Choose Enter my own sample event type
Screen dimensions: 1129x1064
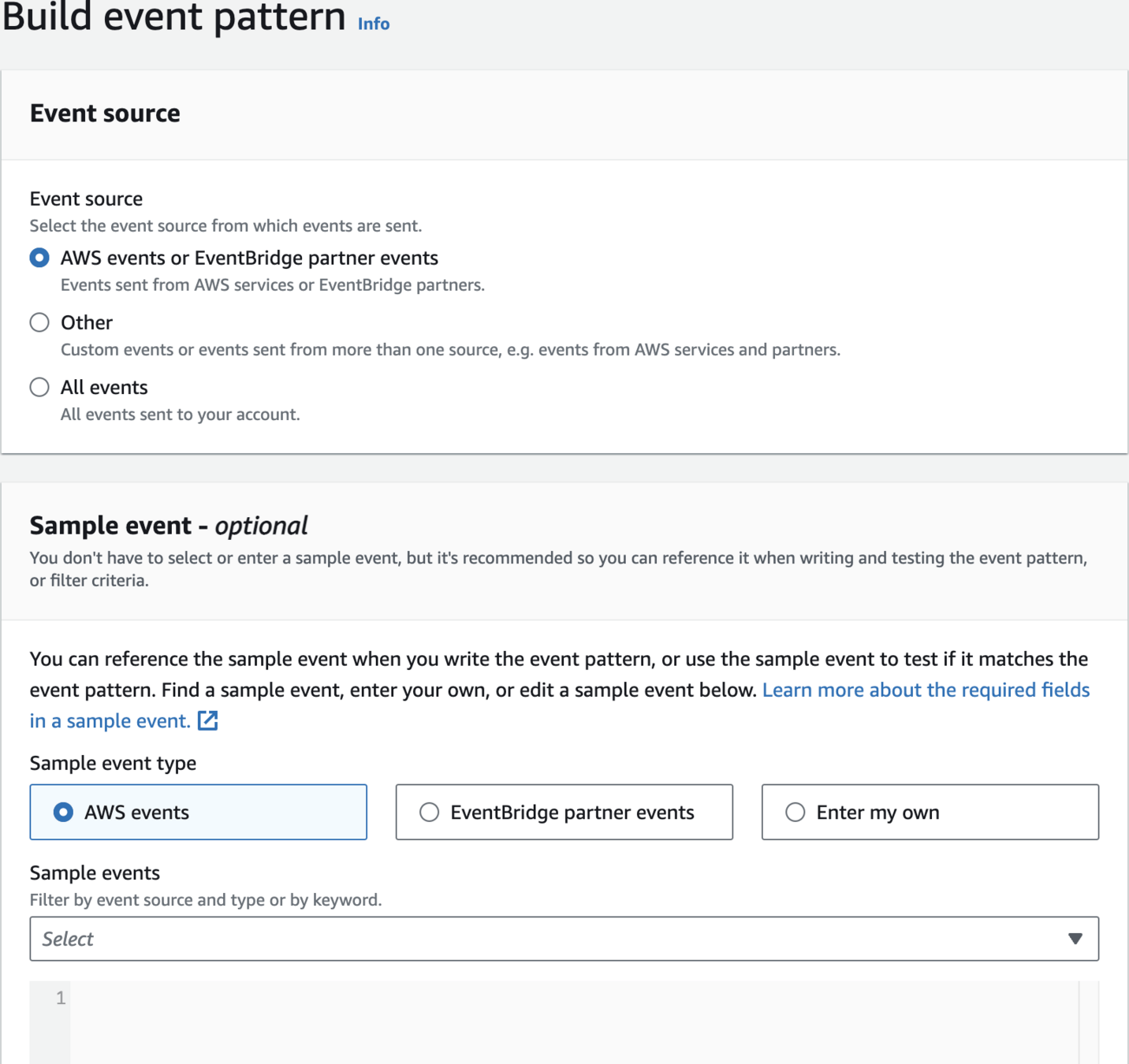pyautogui.click(x=930, y=812)
